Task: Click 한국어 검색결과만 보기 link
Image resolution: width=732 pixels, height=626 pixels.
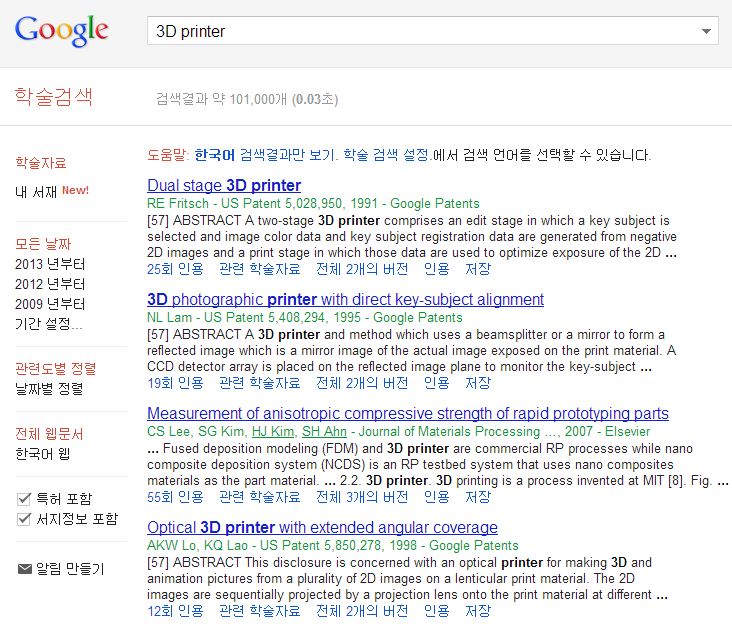Action: point(264,155)
